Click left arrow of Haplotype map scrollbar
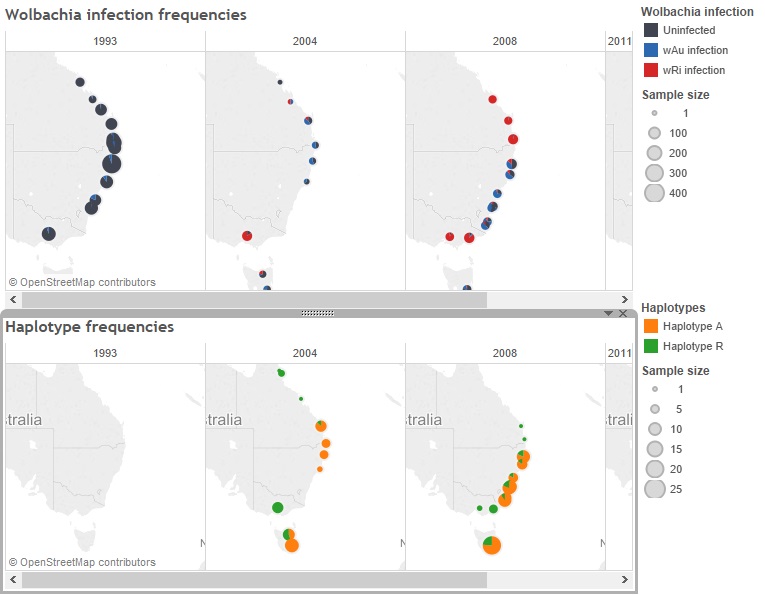 (x=13, y=580)
